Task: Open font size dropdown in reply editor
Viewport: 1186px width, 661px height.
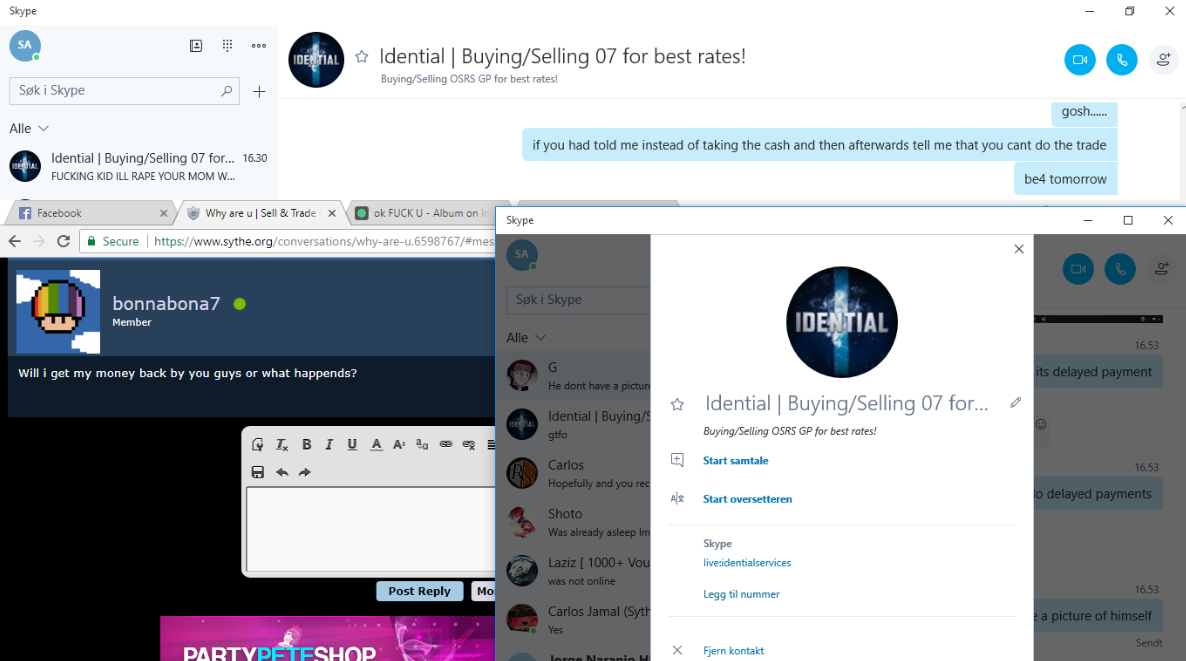Action: (x=399, y=445)
